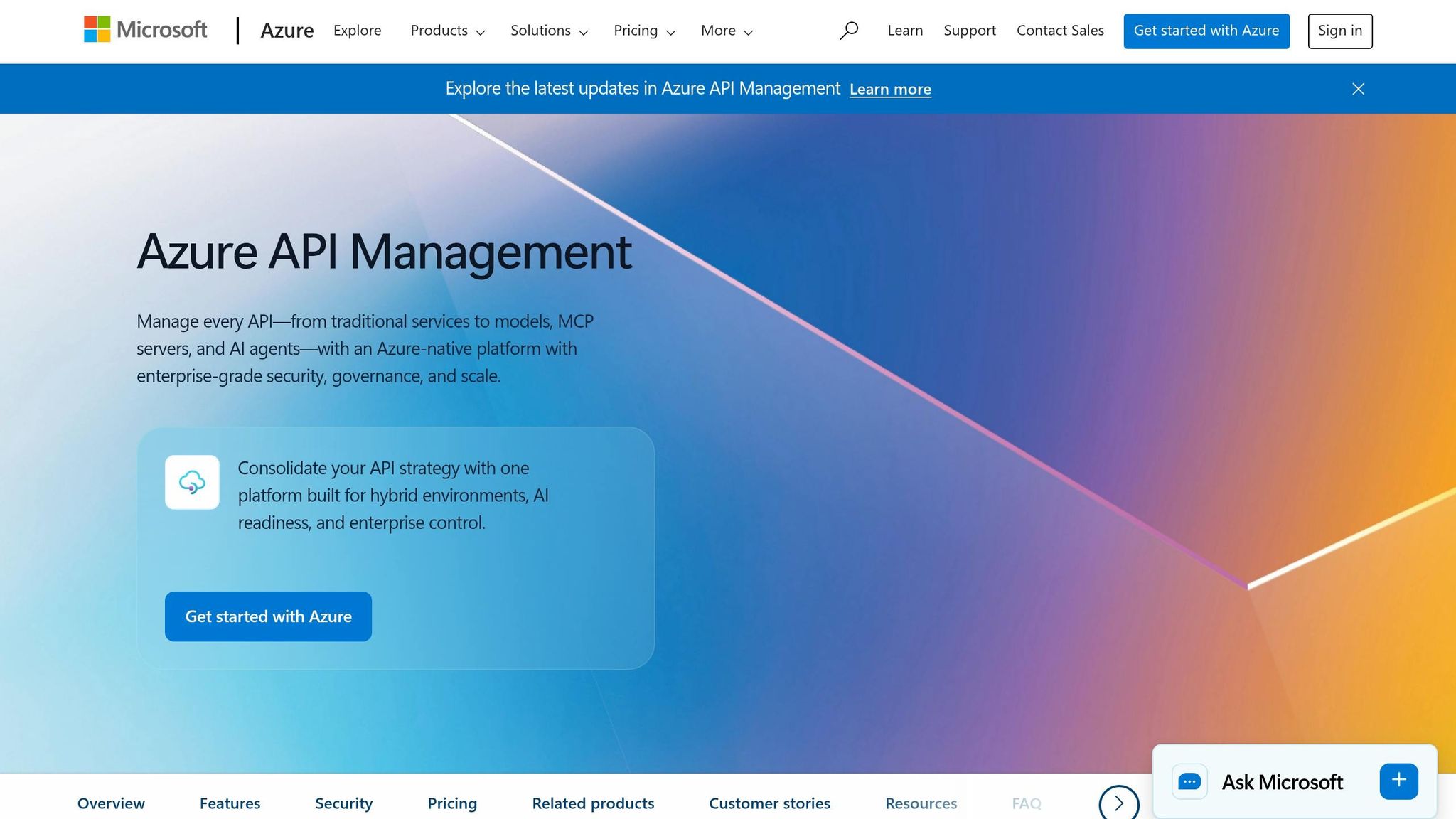Open the Explore menu item
The image size is (1456, 819).
(x=358, y=31)
